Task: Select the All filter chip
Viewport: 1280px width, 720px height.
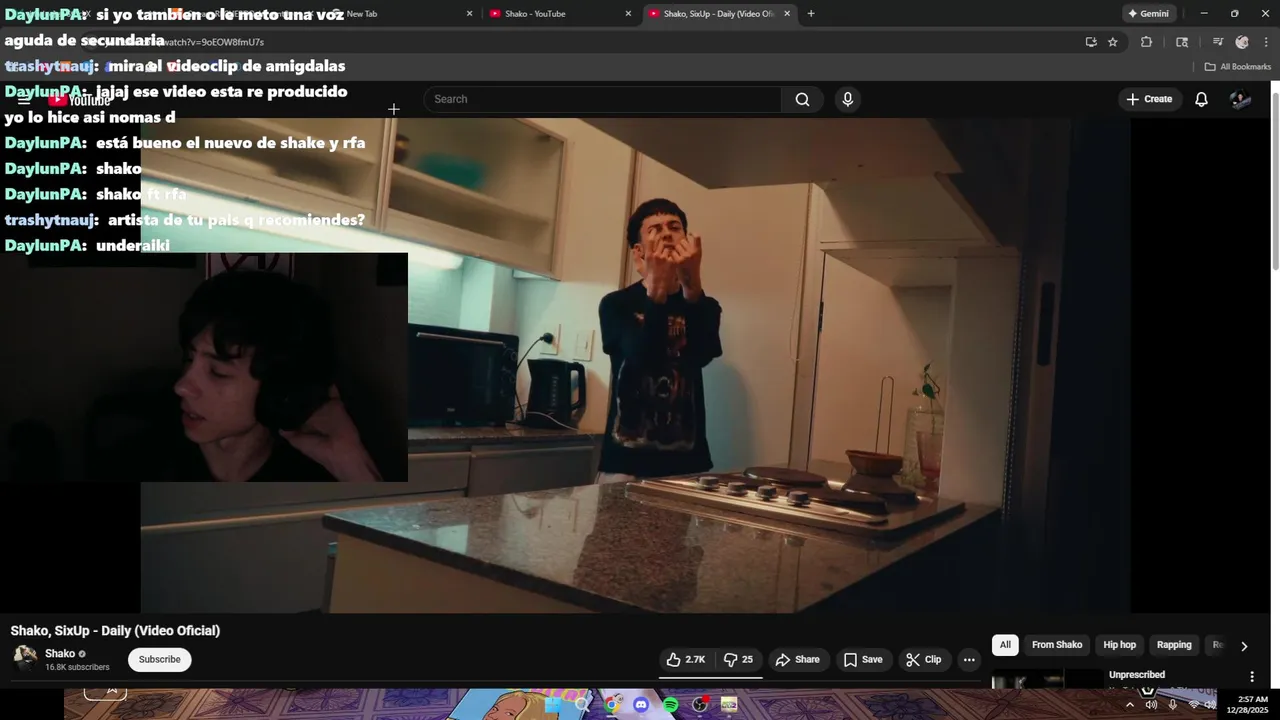Action: [1005, 645]
